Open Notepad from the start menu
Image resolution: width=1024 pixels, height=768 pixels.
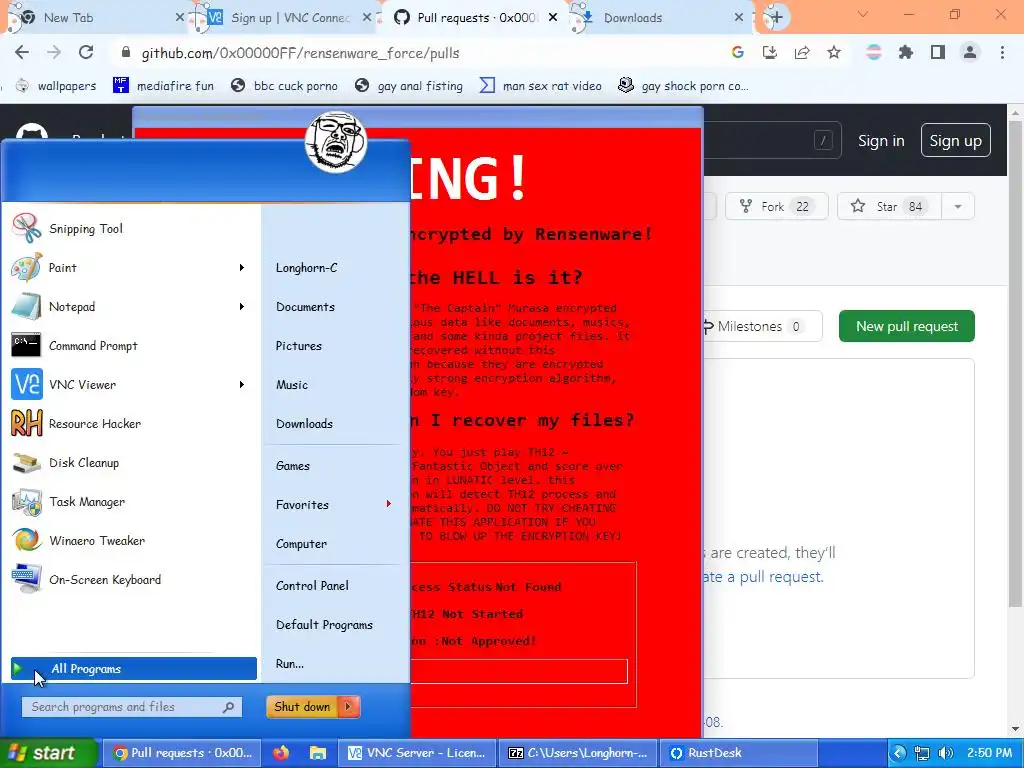click(x=72, y=306)
